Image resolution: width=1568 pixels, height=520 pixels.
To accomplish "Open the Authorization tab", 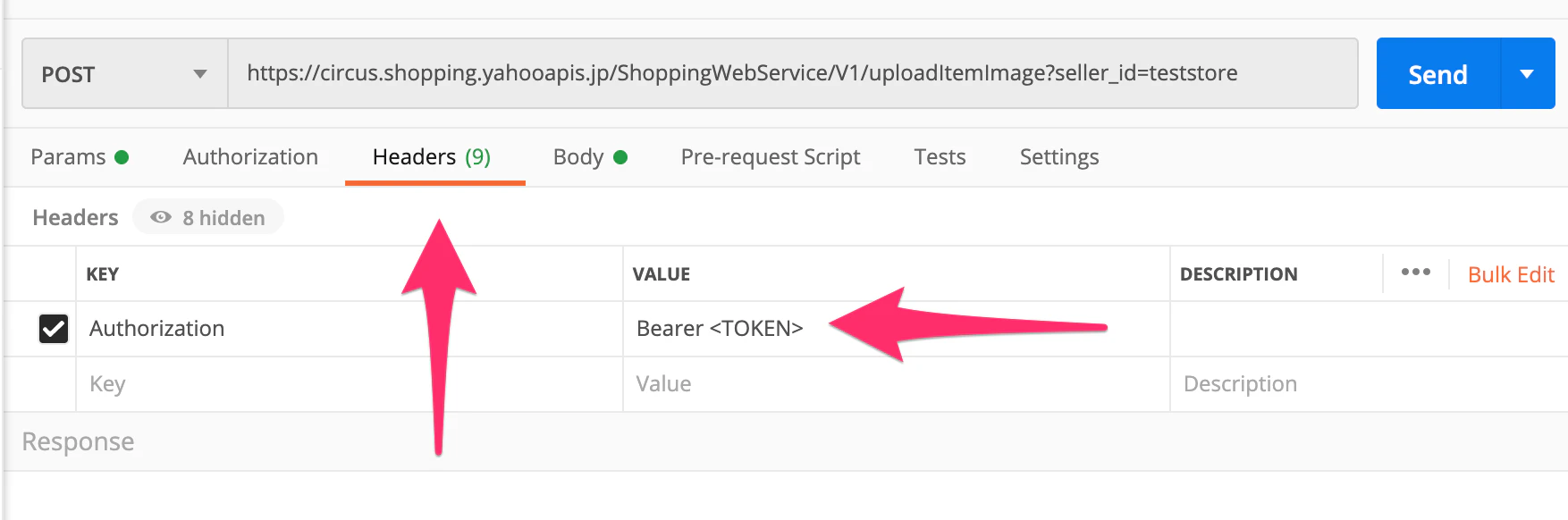I will pos(250,157).
